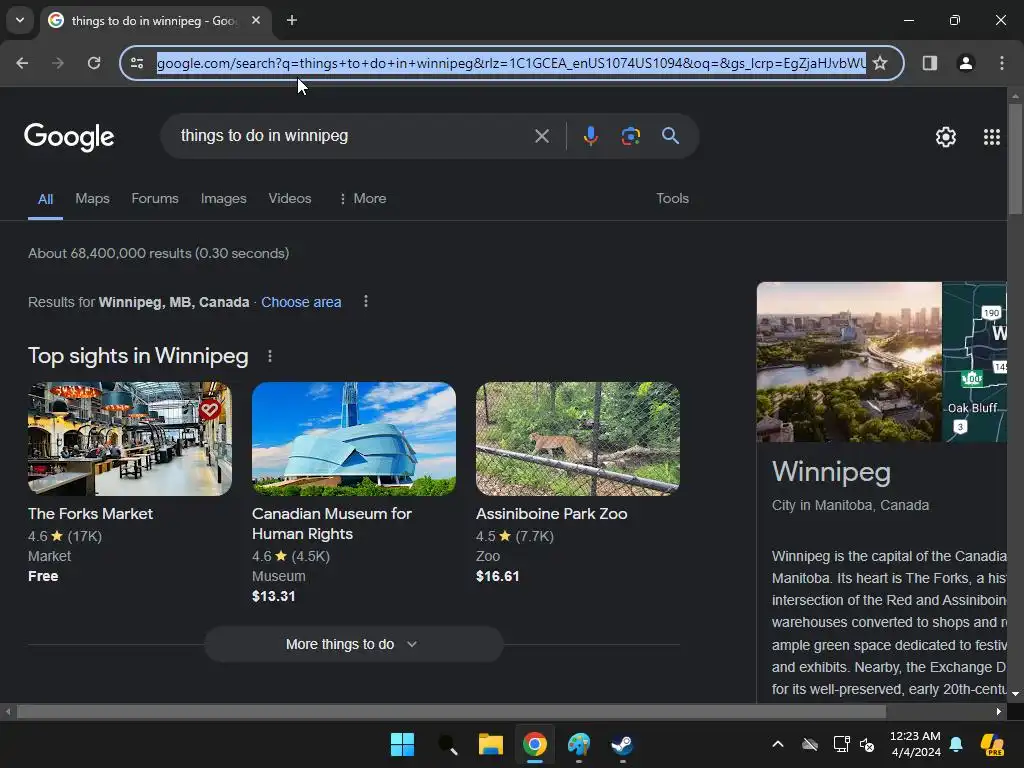Open Canadian Museum for Human Rights photo
The width and height of the screenshot is (1024, 768).
(x=354, y=439)
